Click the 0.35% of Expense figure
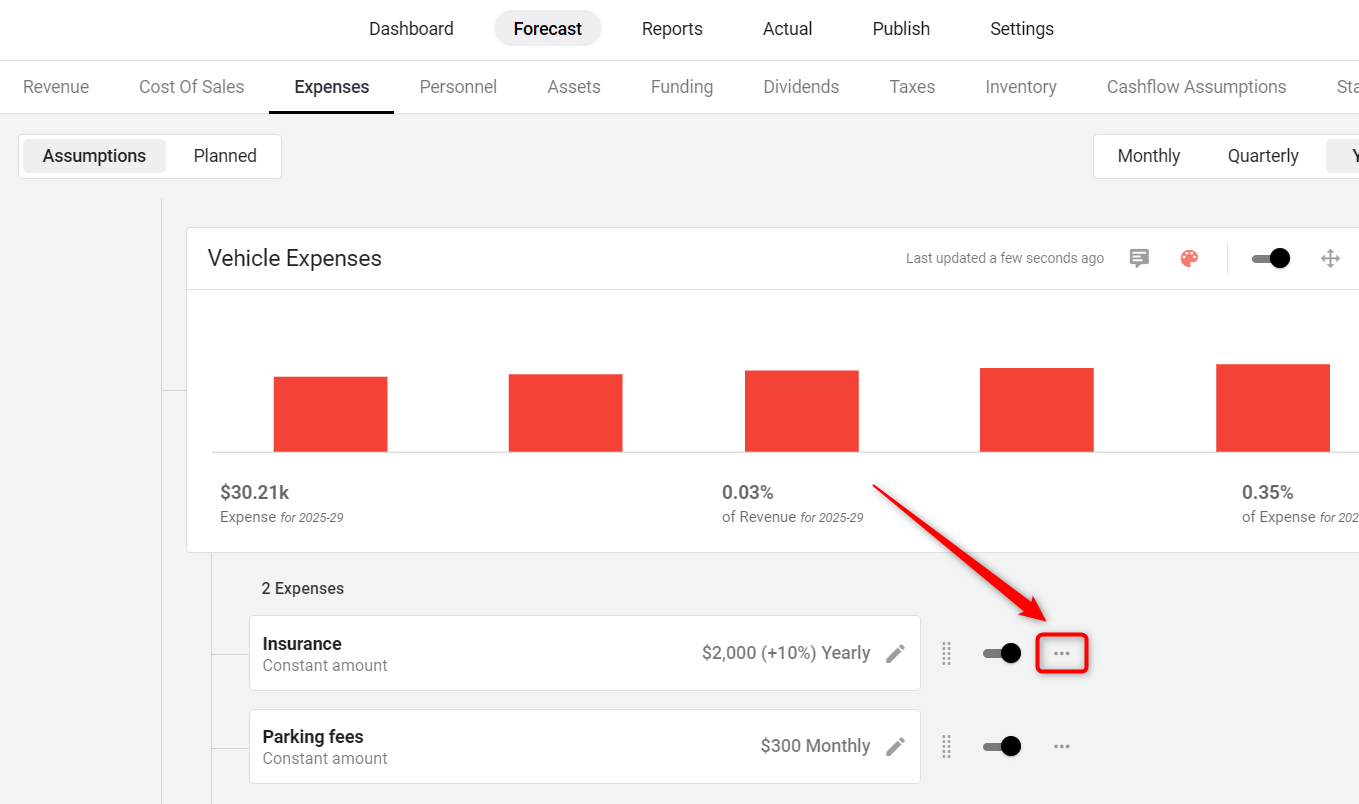Image resolution: width=1359 pixels, height=804 pixels. (1268, 492)
